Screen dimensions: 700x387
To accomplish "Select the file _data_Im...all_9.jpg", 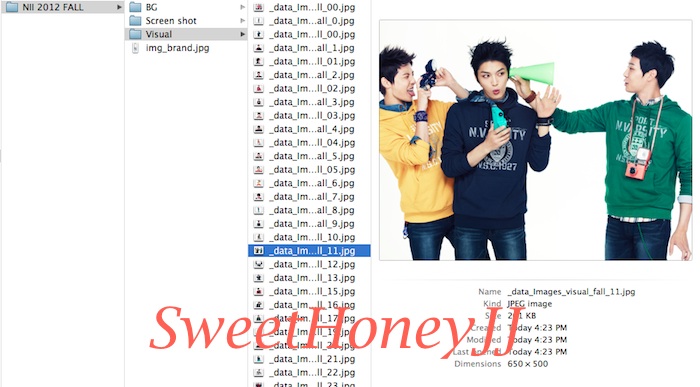I will point(309,224).
